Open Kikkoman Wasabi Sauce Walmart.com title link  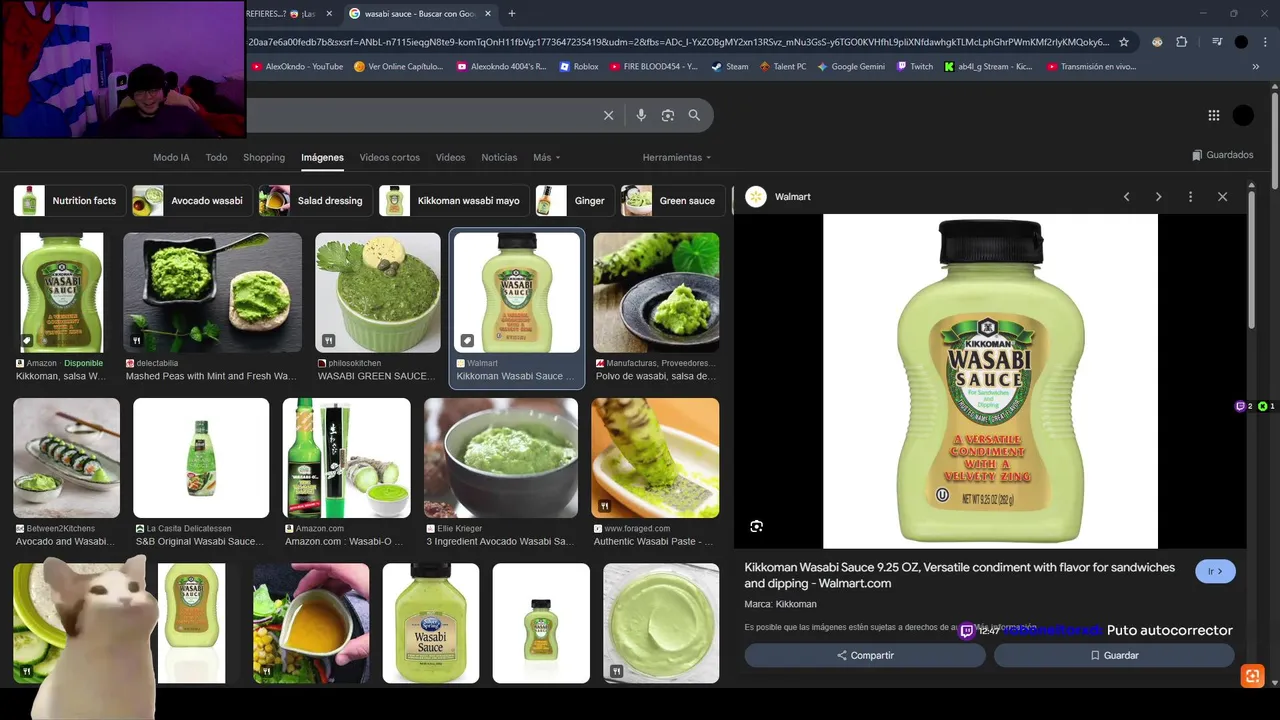pos(959,575)
